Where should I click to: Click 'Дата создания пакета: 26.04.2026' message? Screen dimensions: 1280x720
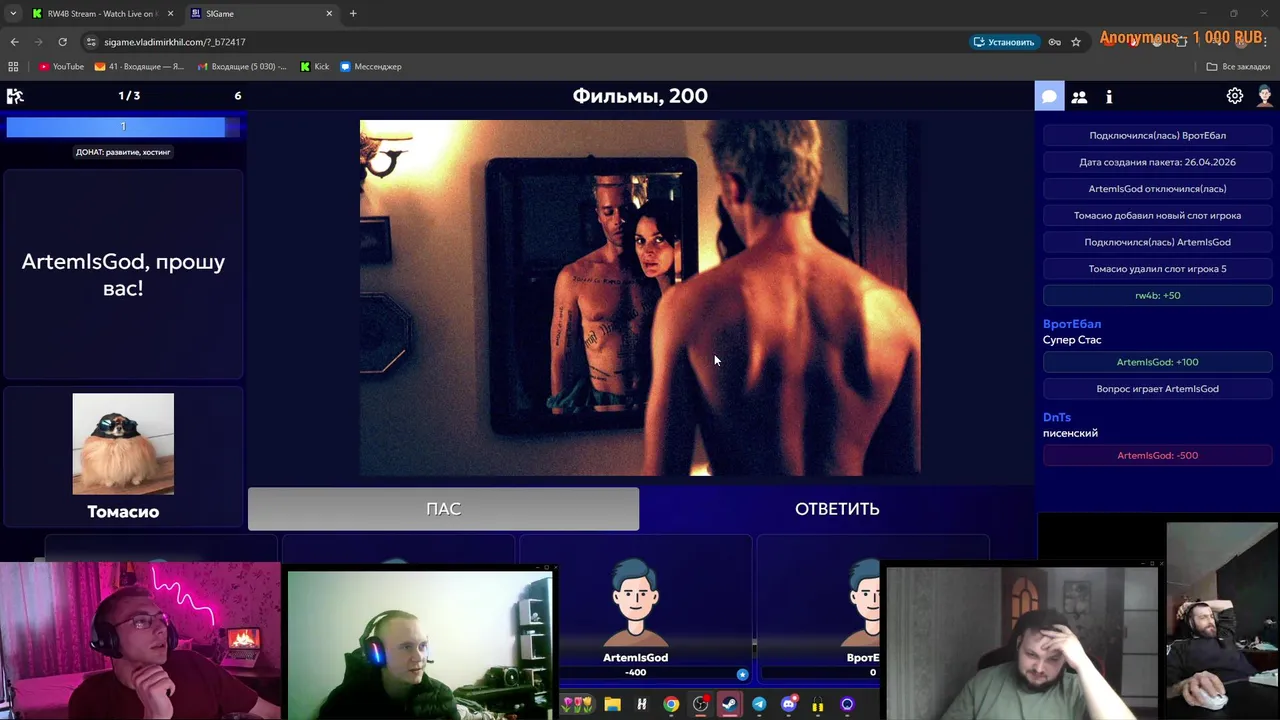1157,162
